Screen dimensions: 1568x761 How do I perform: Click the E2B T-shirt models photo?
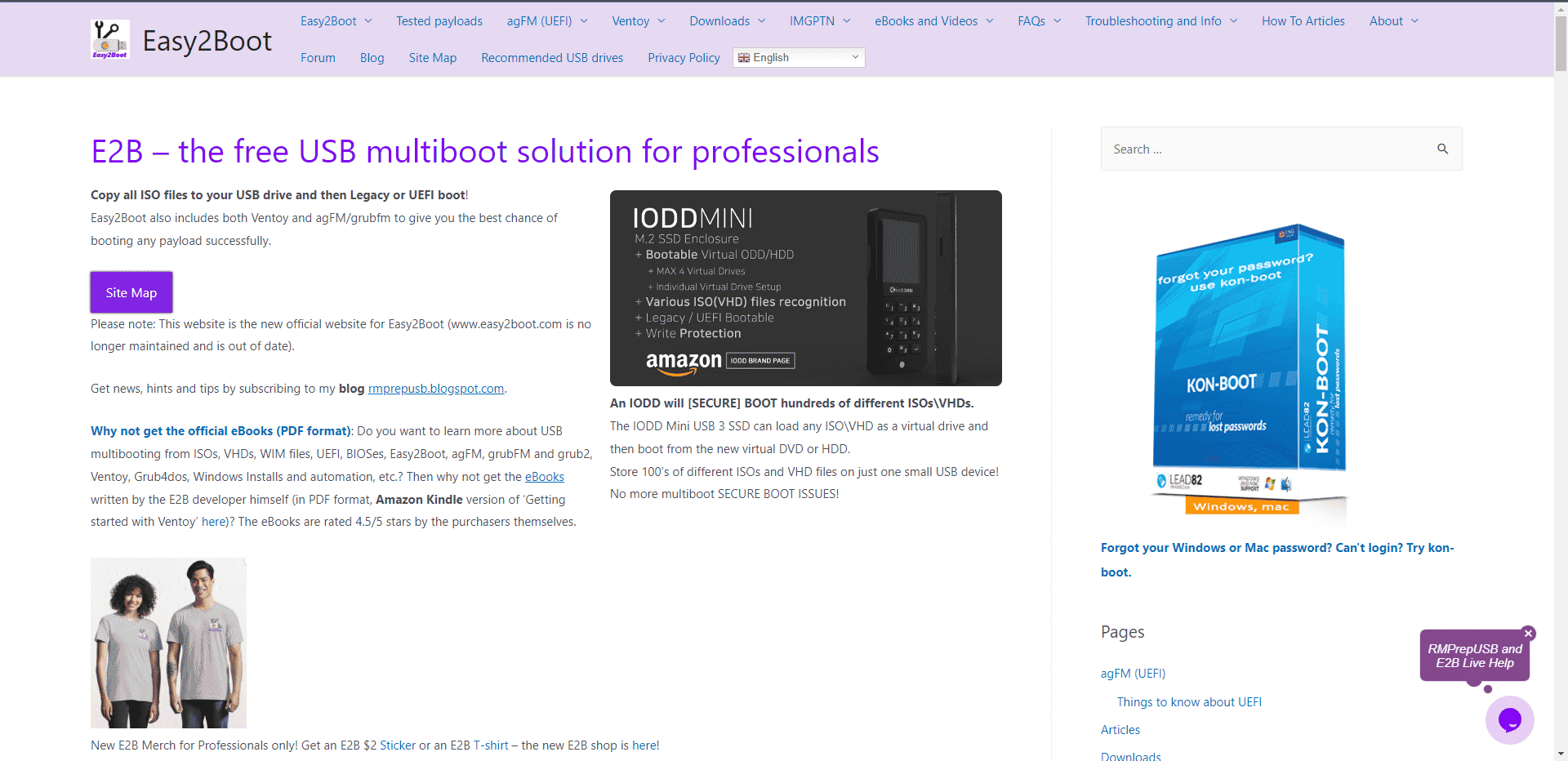[168, 643]
